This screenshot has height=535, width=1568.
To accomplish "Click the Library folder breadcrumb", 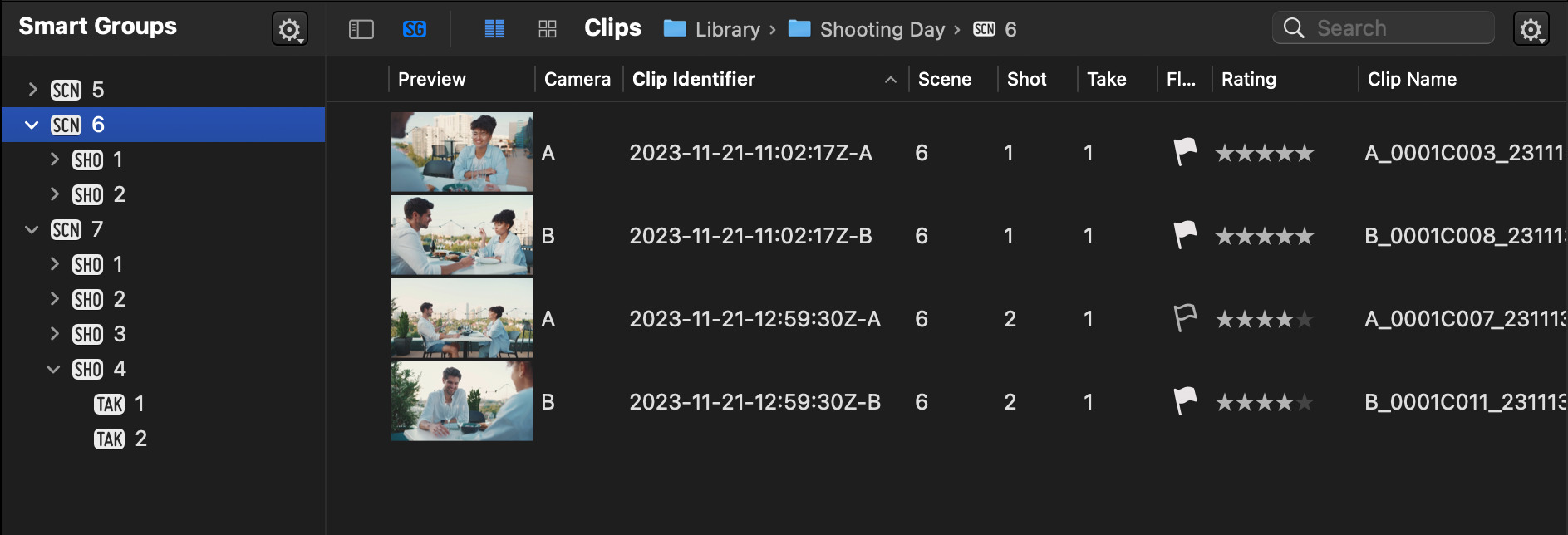I will [712, 30].
